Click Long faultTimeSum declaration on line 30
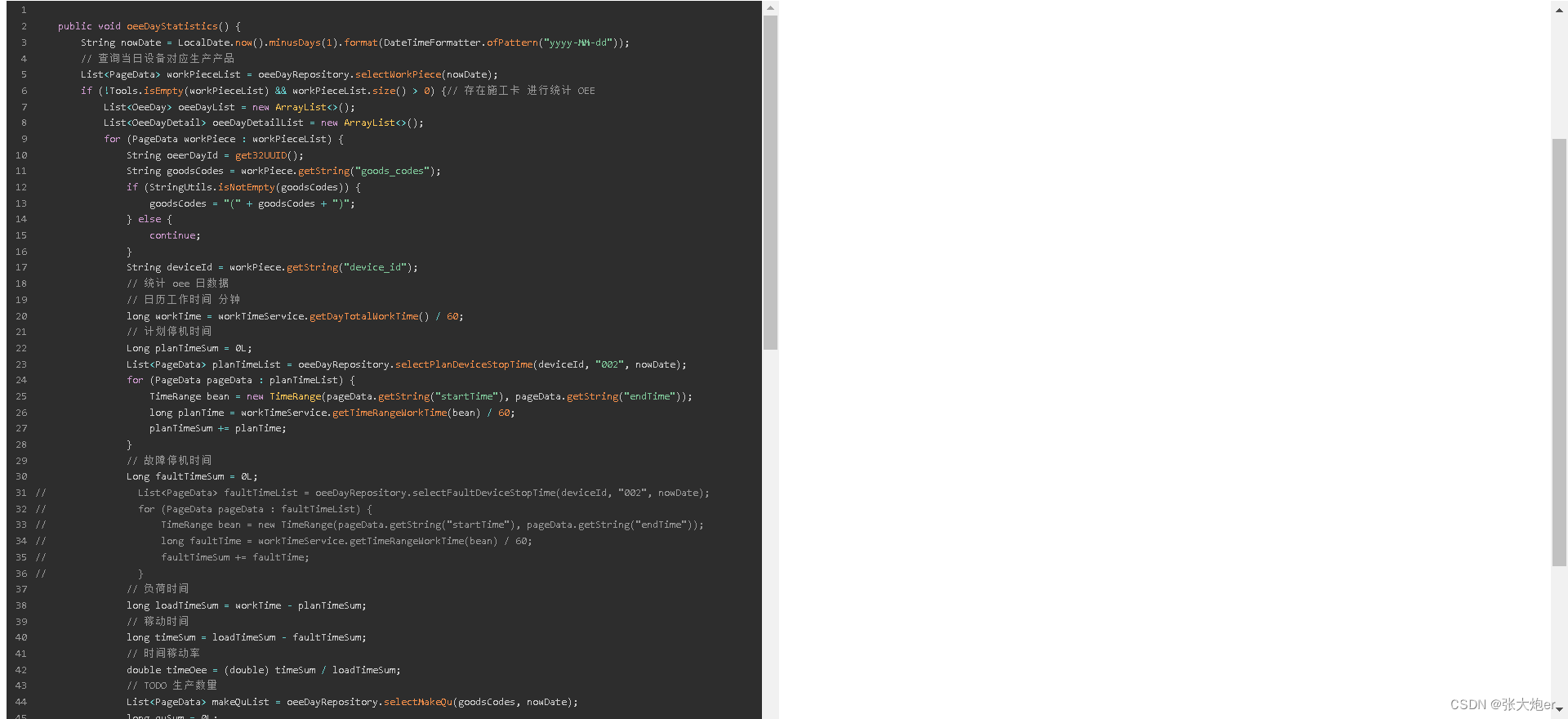Image resolution: width=1568 pixels, height=719 pixels. pyautogui.click(x=192, y=476)
